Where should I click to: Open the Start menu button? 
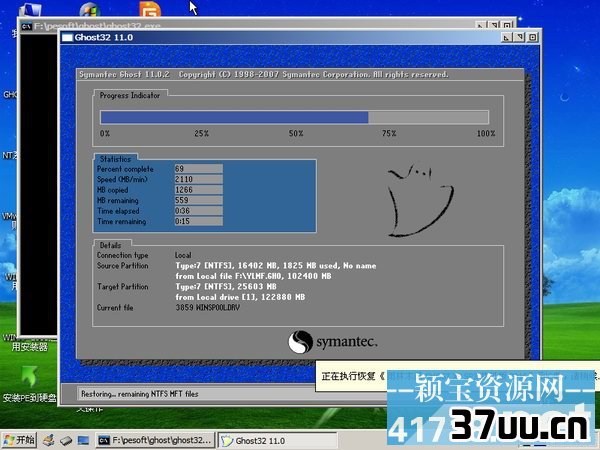[x=19, y=440]
